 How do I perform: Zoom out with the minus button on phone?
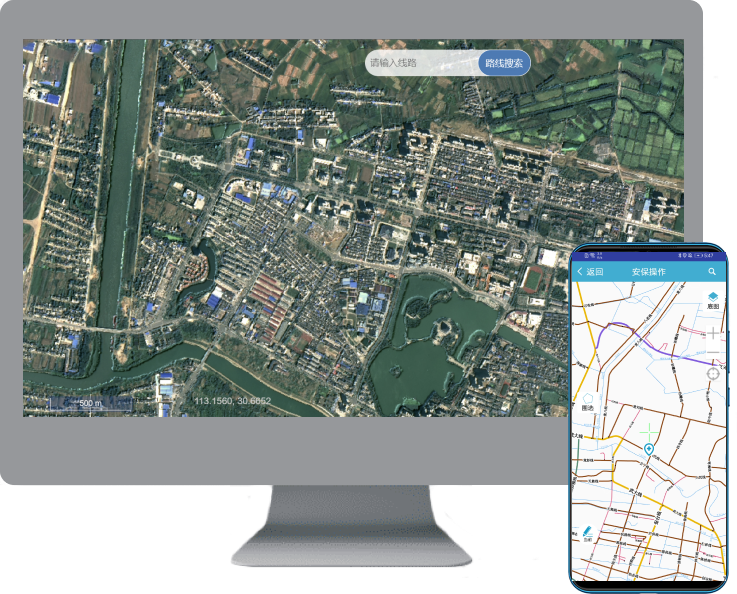point(713,352)
